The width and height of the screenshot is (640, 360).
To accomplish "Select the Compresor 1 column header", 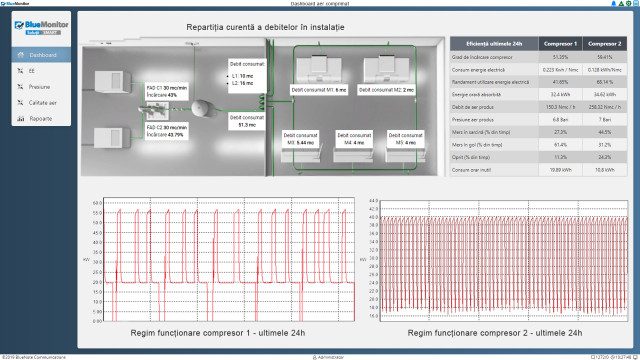I will pos(560,44).
